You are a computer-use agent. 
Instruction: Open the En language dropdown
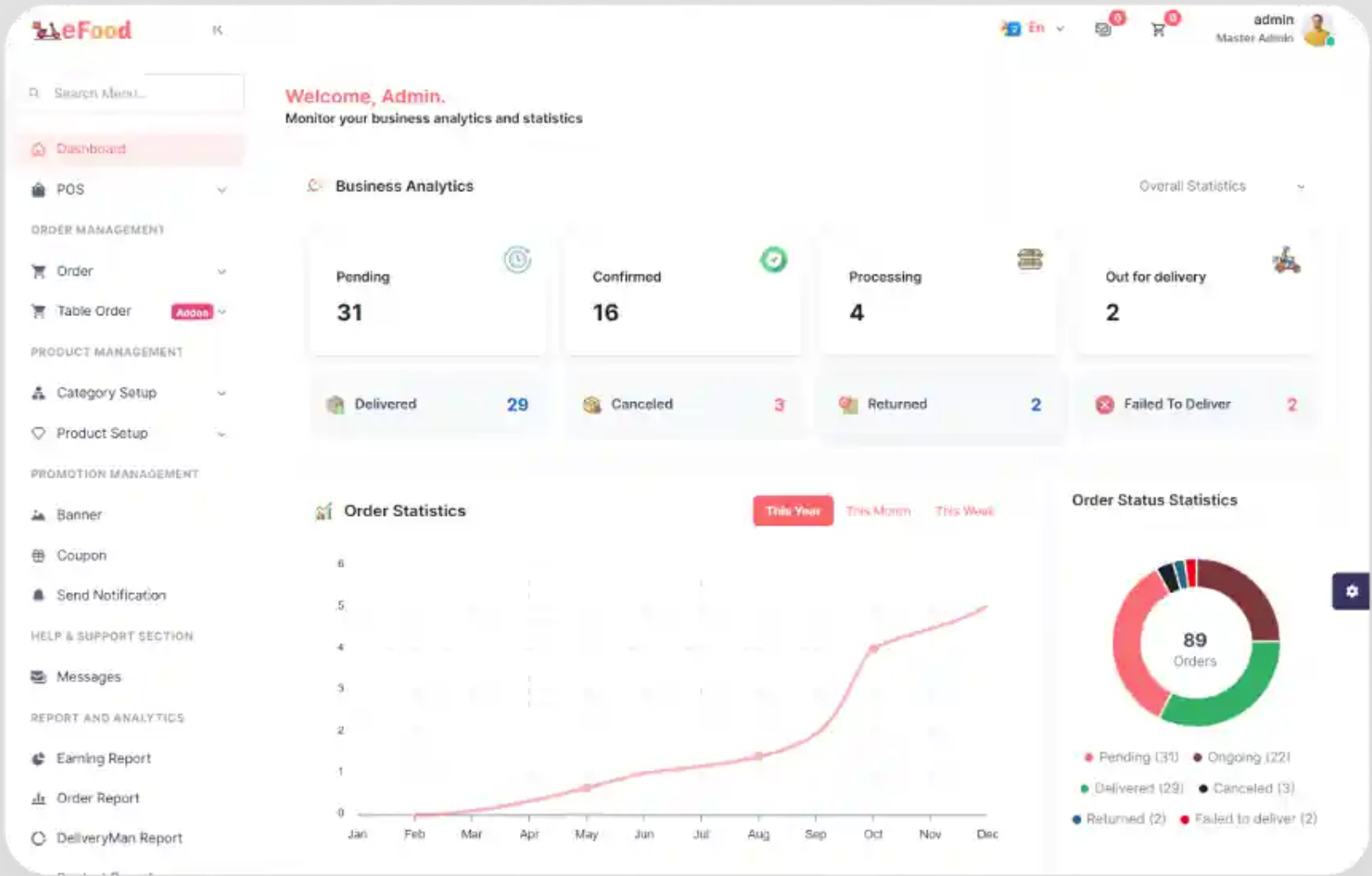click(x=1033, y=28)
